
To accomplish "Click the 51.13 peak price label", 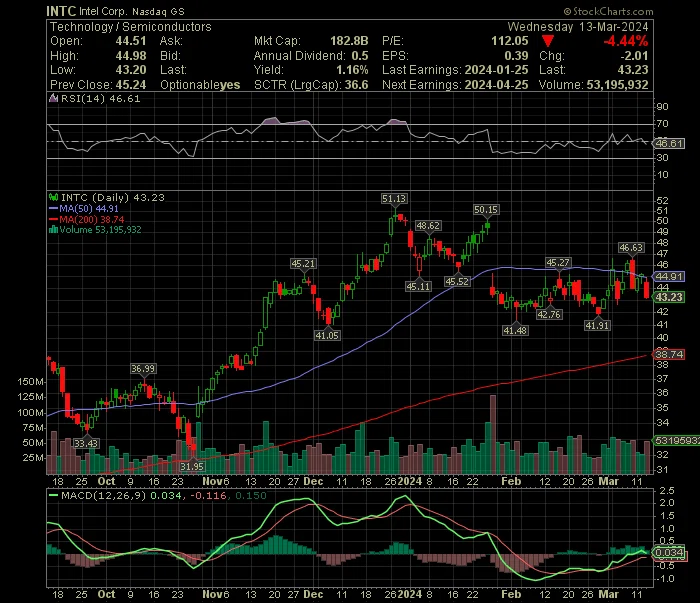I will tap(394, 199).
